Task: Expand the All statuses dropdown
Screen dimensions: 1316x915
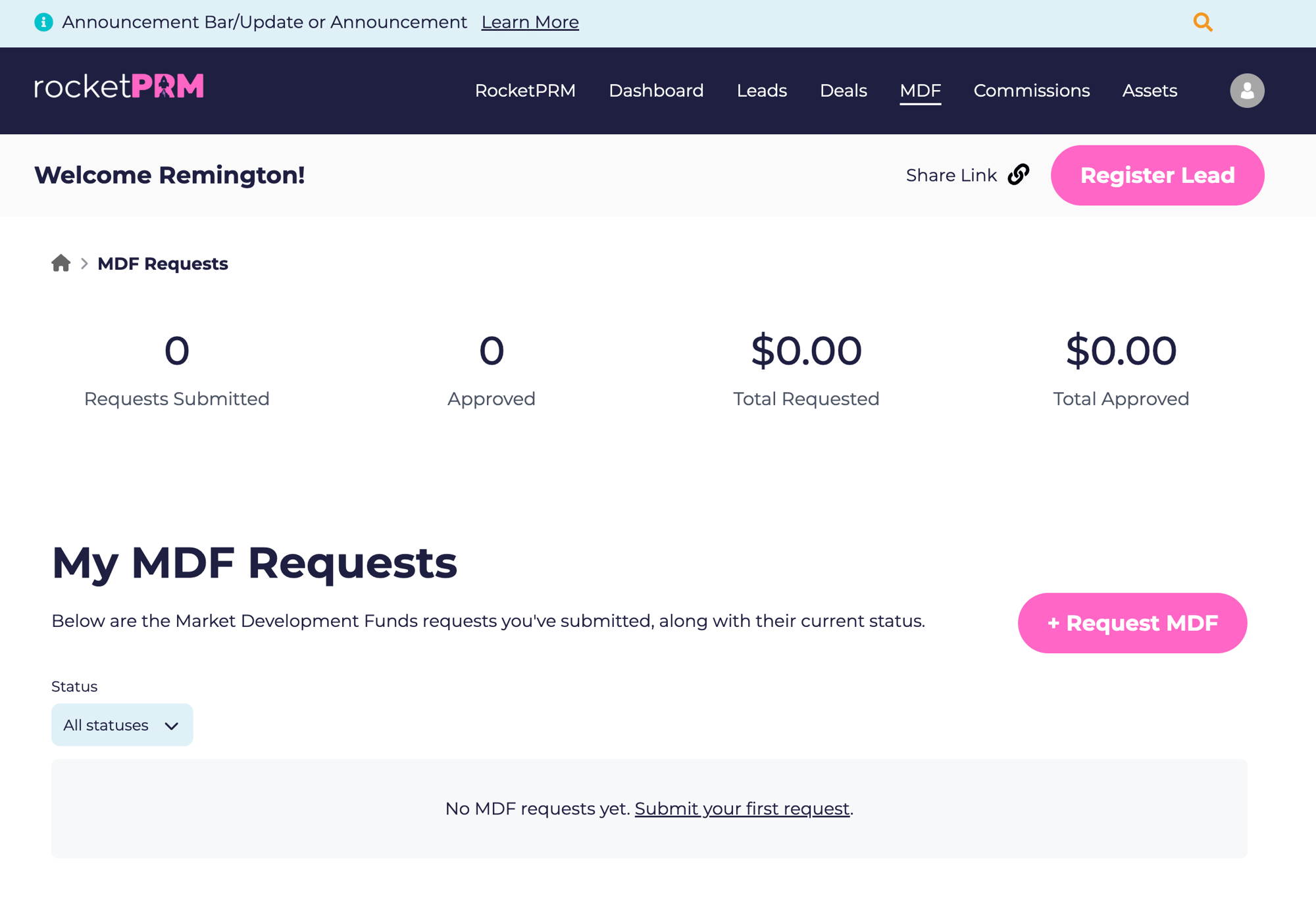Action: (x=122, y=725)
